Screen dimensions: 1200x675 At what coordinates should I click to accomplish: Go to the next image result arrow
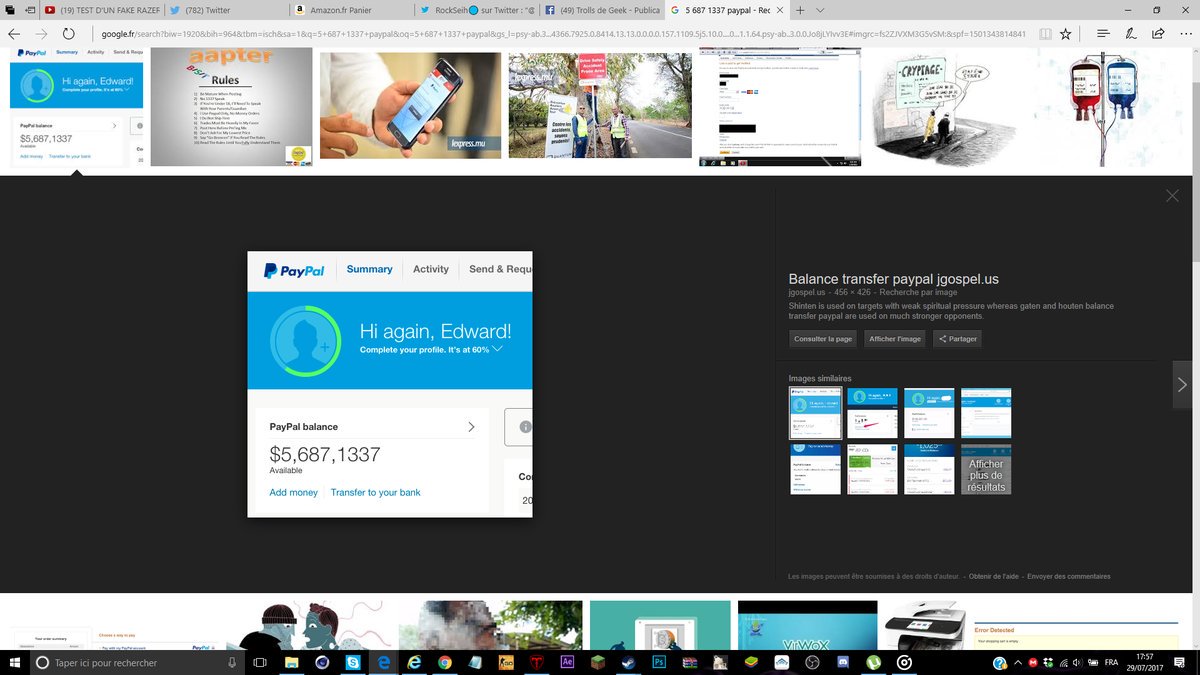tap(1182, 384)
